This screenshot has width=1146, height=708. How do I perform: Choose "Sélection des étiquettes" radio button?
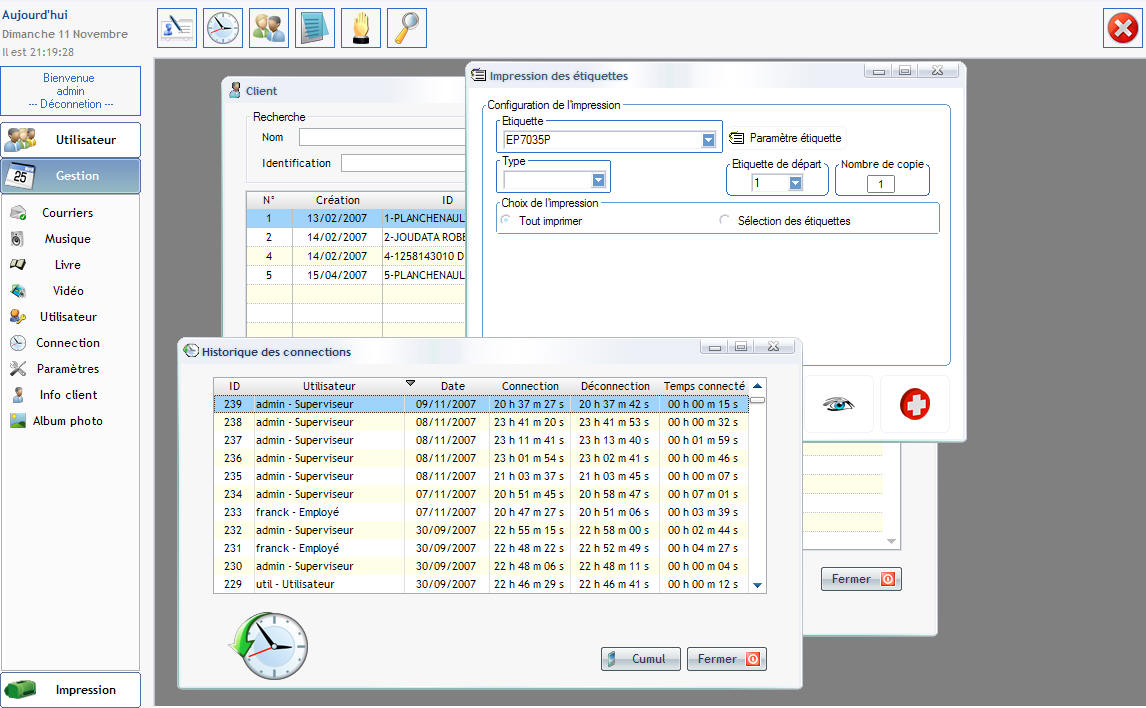coord(725,220)
